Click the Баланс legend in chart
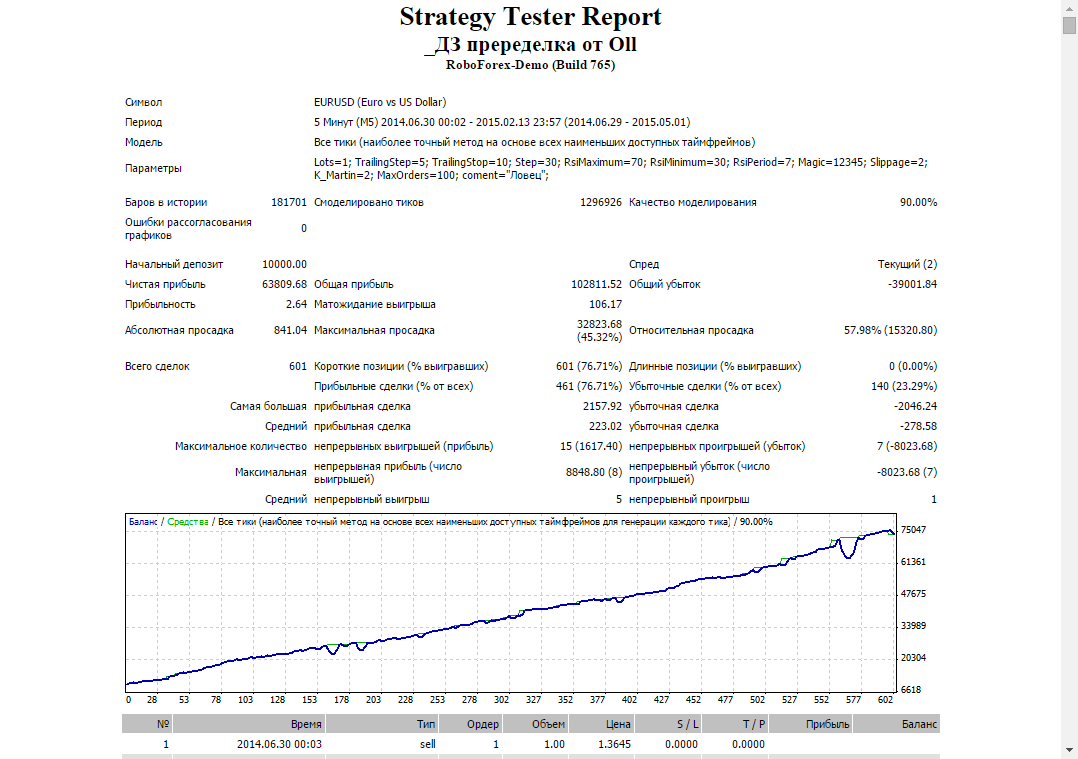The image size is (1078, 759). [143, 522]
